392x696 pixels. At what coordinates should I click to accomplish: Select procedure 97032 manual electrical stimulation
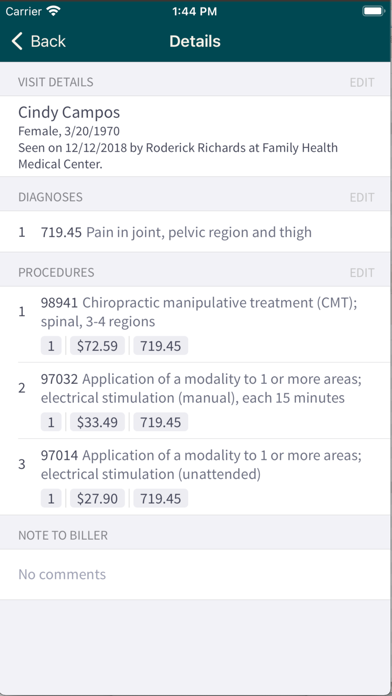click(196, 401)
